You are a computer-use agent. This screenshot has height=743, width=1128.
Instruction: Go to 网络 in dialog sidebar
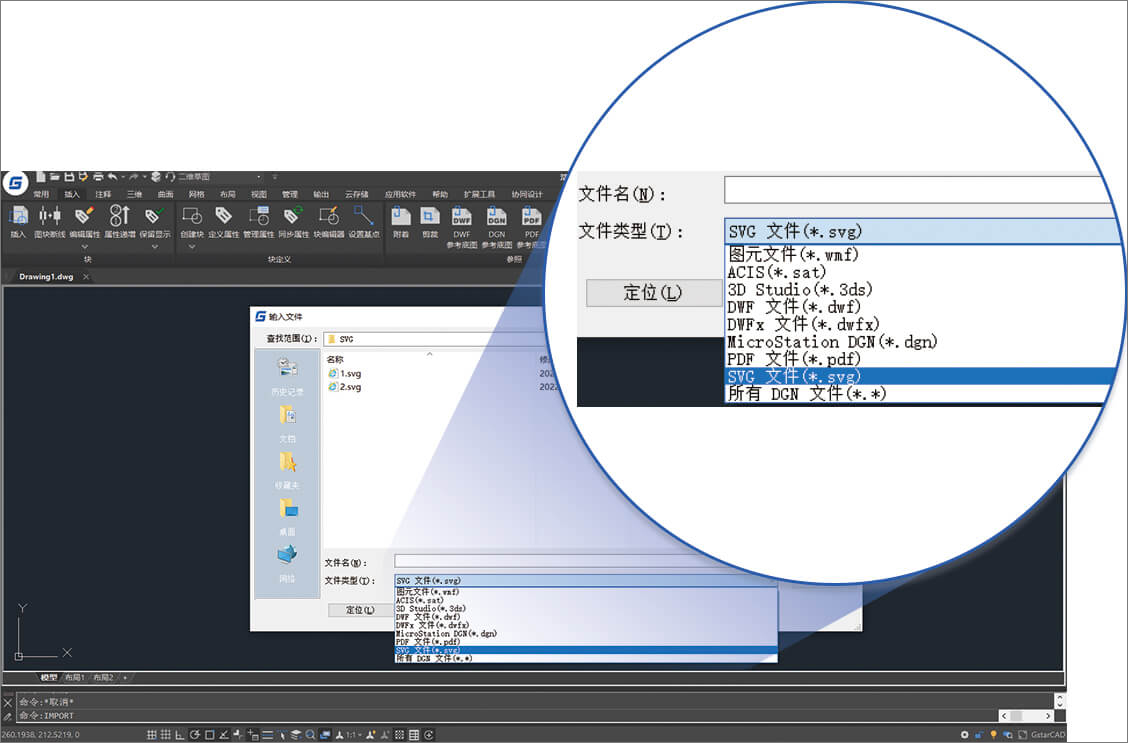(287, 563)
